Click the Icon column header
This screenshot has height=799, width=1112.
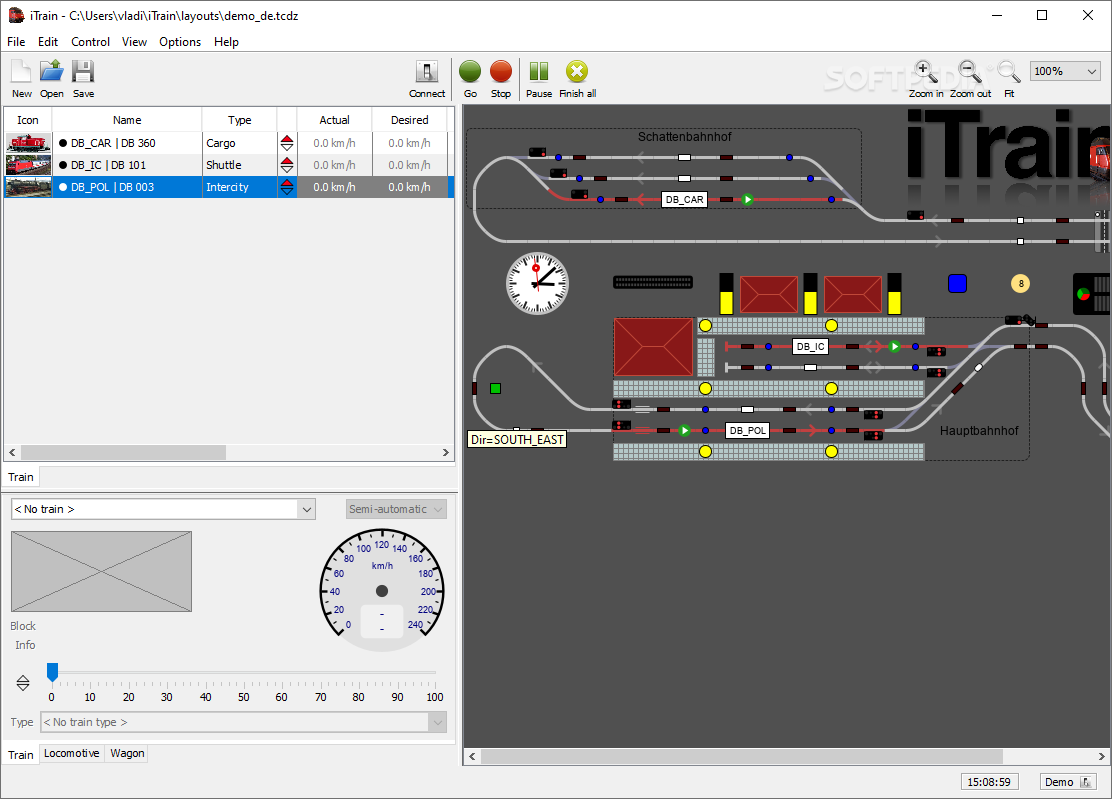[x=28, y=120]
